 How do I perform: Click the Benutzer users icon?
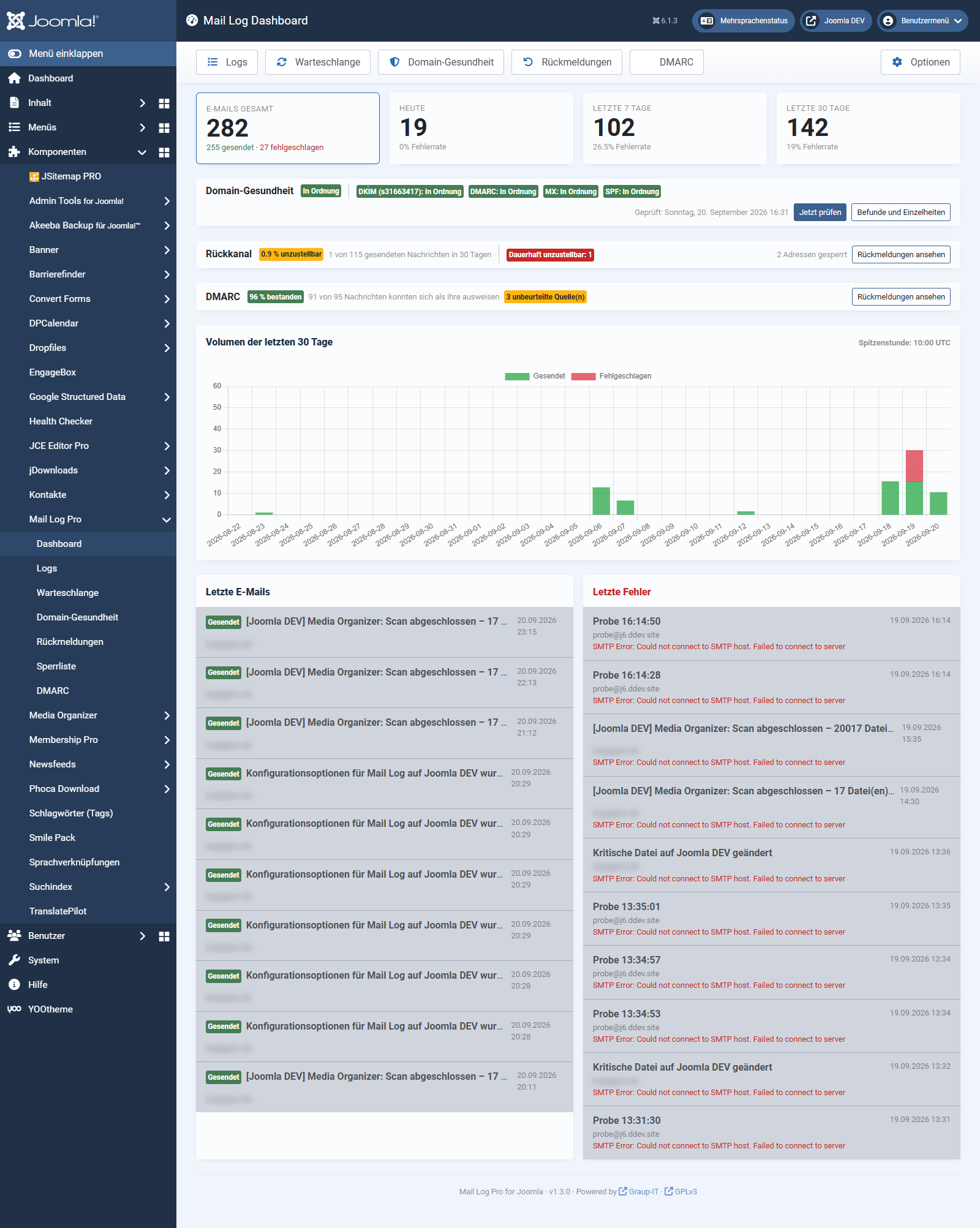point(15,935)
